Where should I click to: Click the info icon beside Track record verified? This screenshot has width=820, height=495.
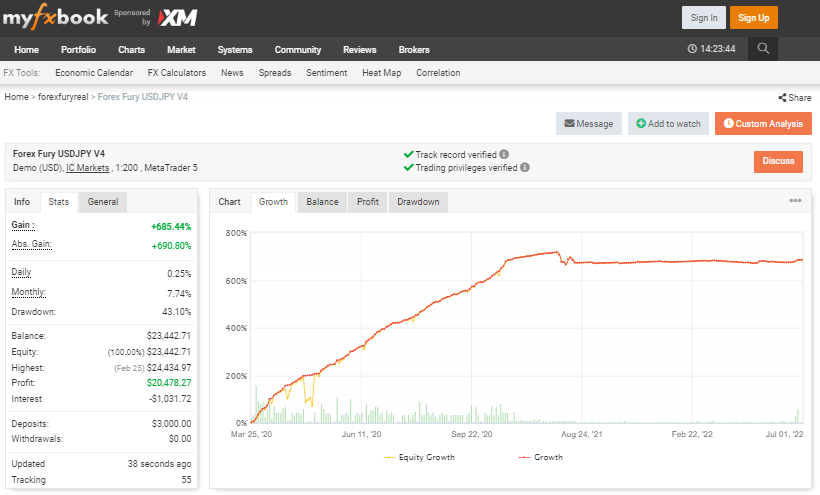coord(504,154)
